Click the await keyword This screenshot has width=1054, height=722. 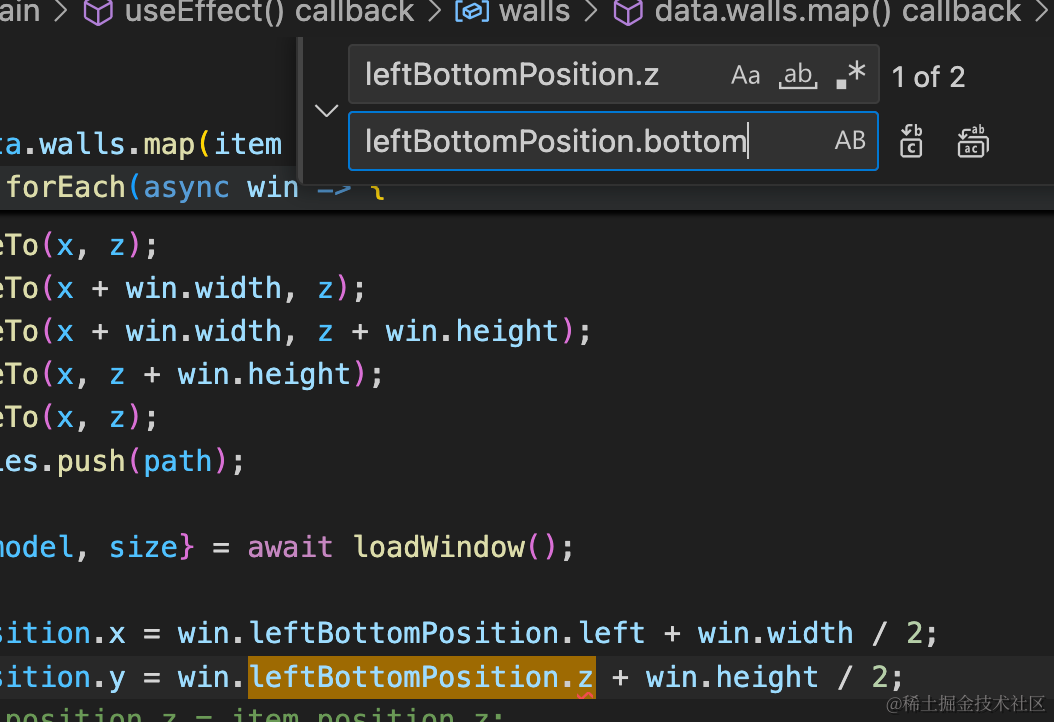[x=290, y=547]
